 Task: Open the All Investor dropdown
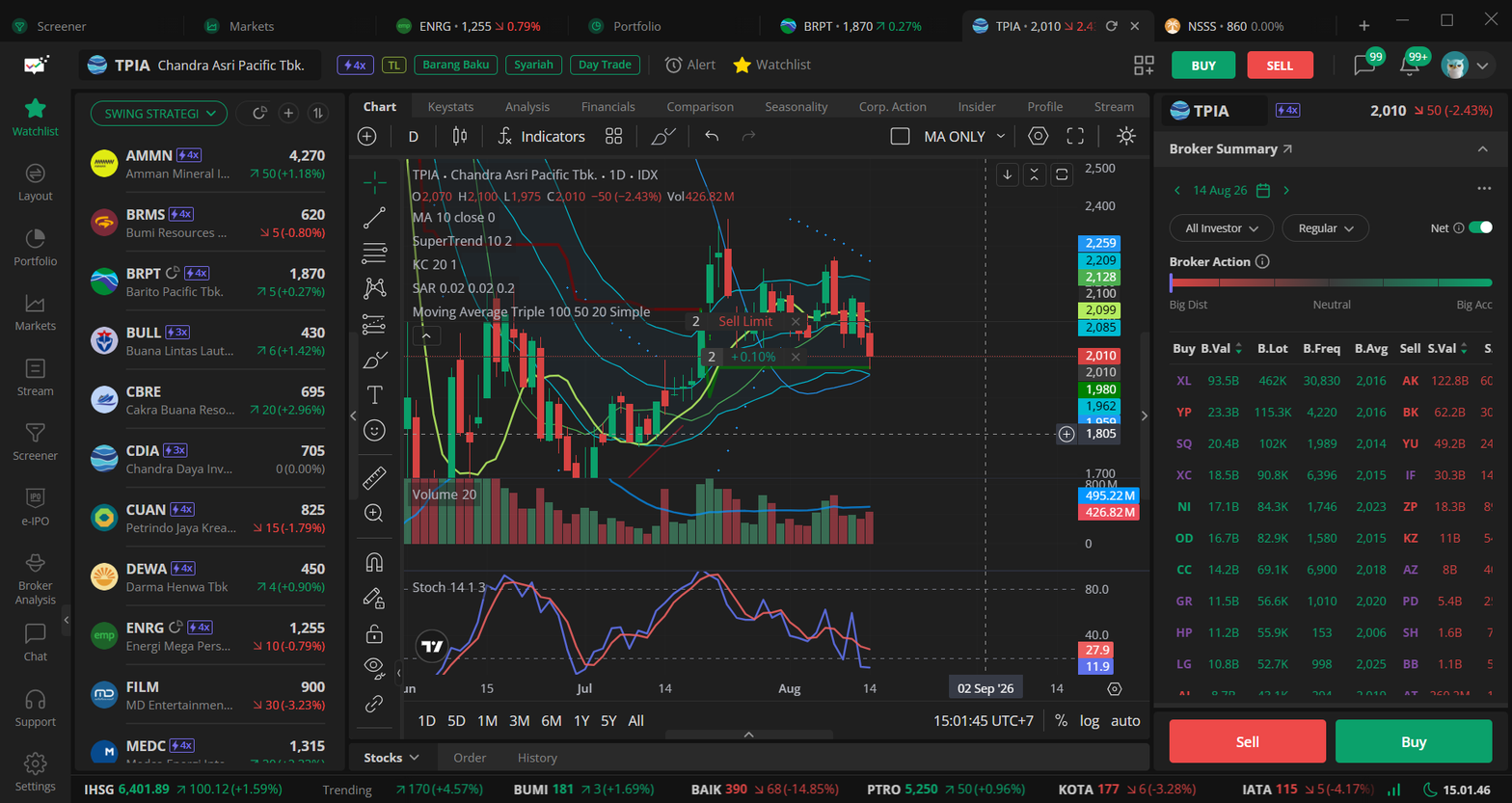[1221, 228]
